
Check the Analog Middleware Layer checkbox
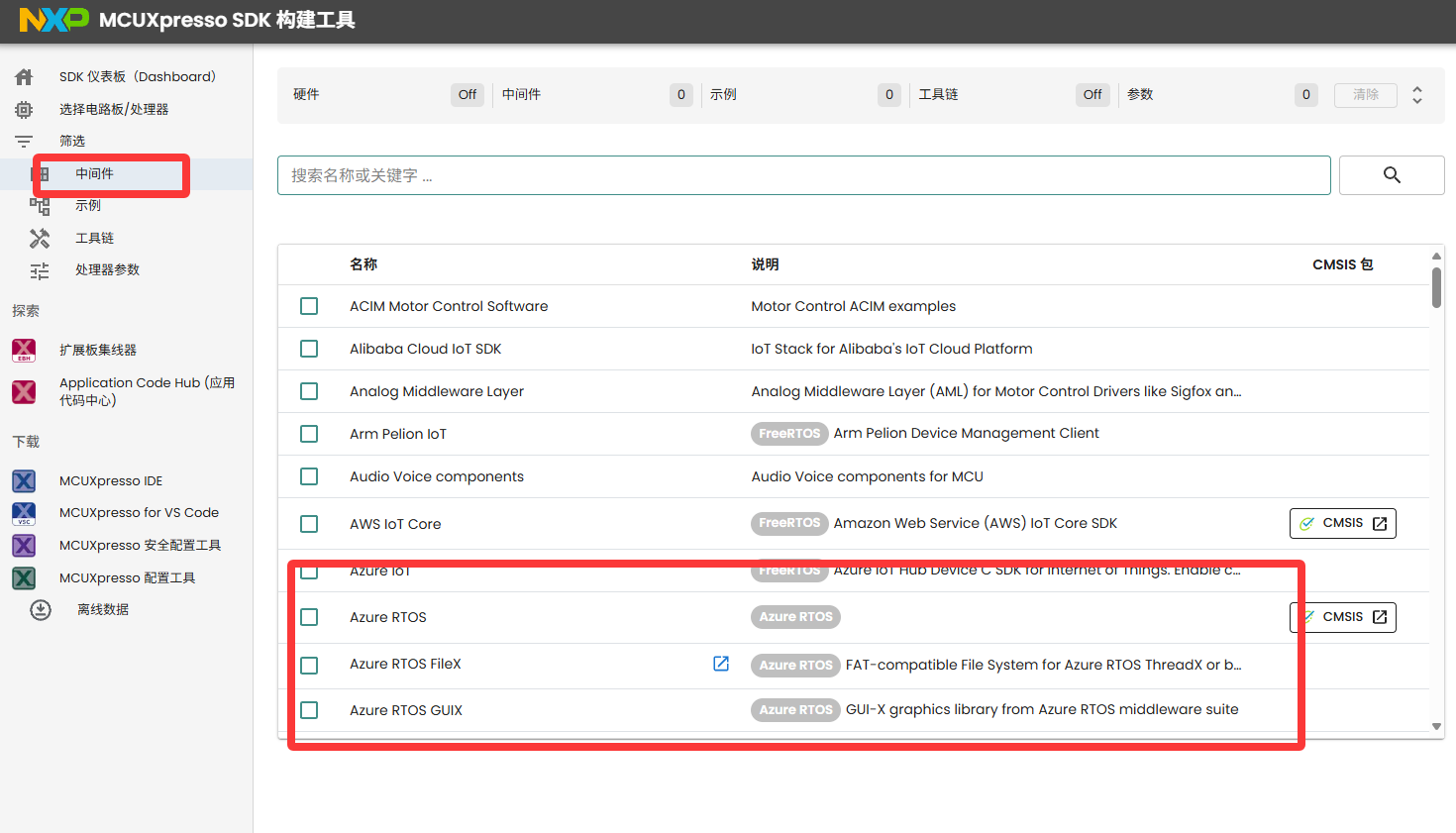click(309, 391)
